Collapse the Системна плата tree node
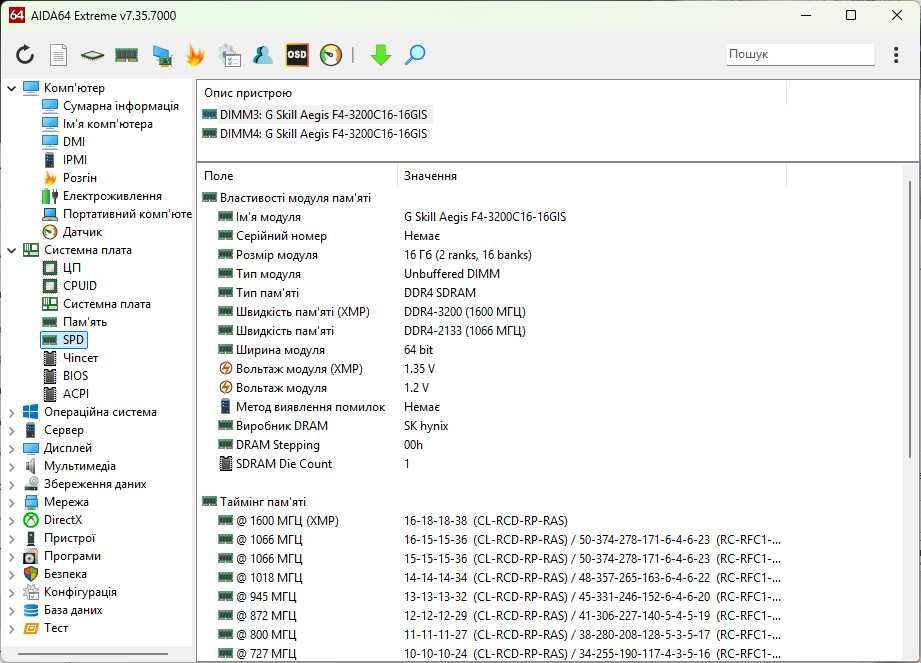The image size is (921, 663). 11,250
